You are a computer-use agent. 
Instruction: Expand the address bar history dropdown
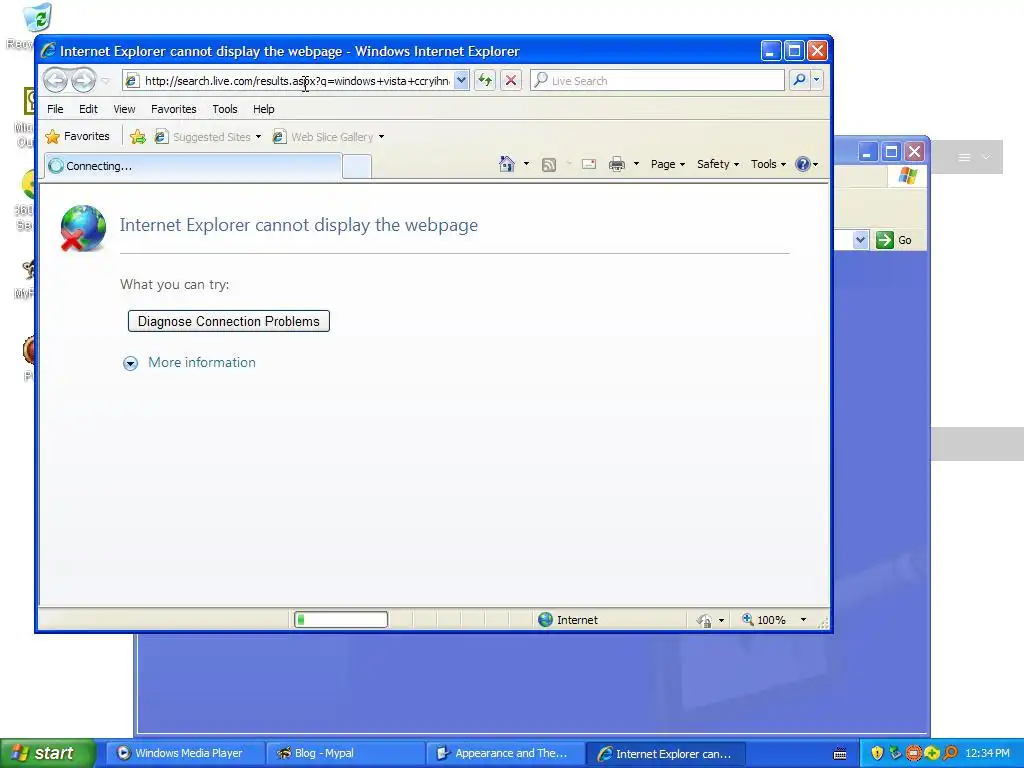point(461,80)
